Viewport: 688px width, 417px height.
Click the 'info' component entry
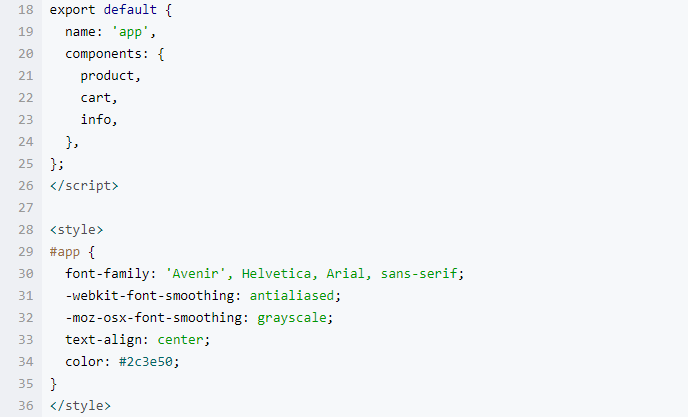point(99,119)
